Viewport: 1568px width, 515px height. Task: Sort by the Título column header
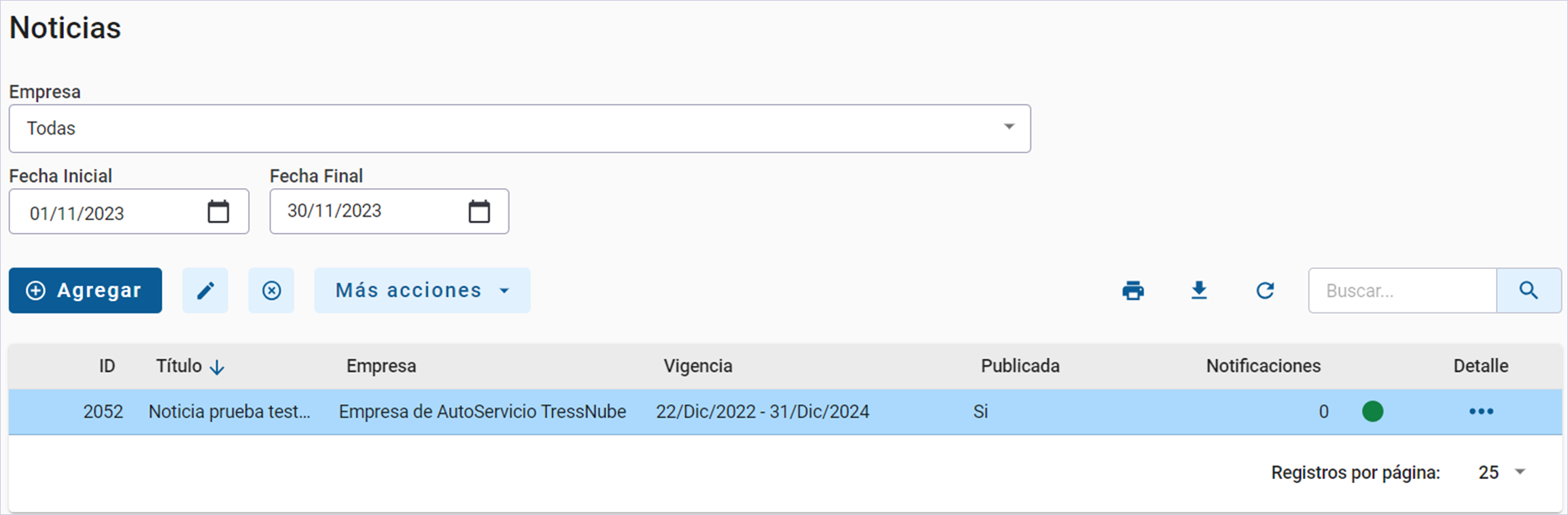coord(179,366)
